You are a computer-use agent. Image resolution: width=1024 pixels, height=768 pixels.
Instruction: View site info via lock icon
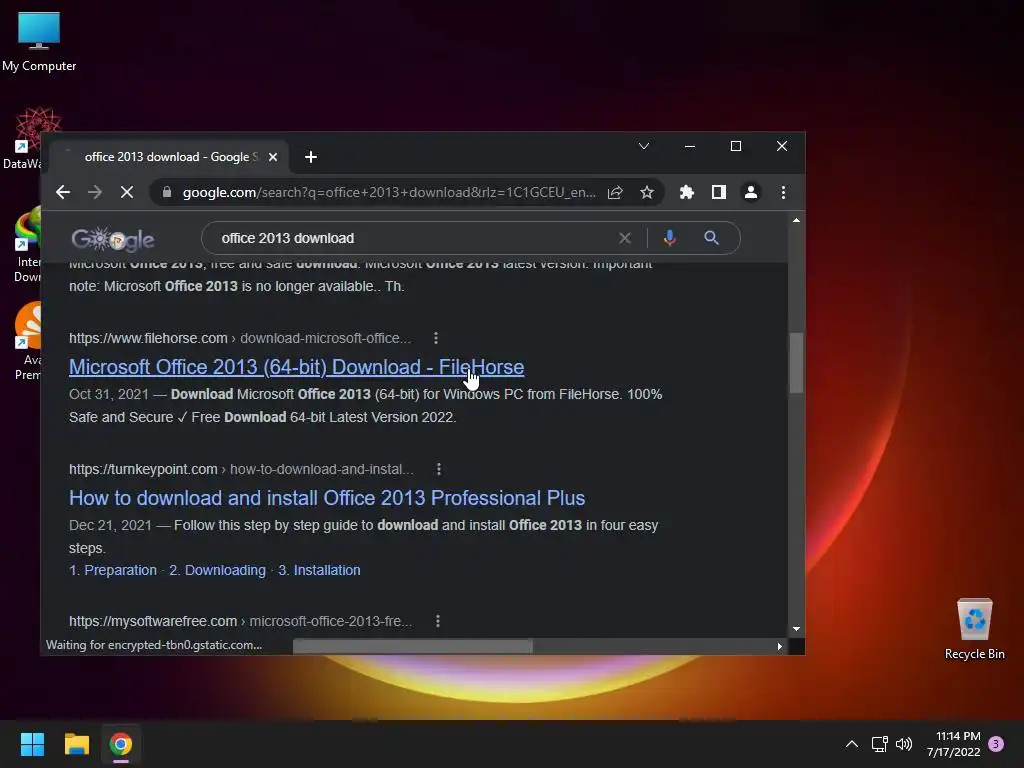tap(167, 192)
